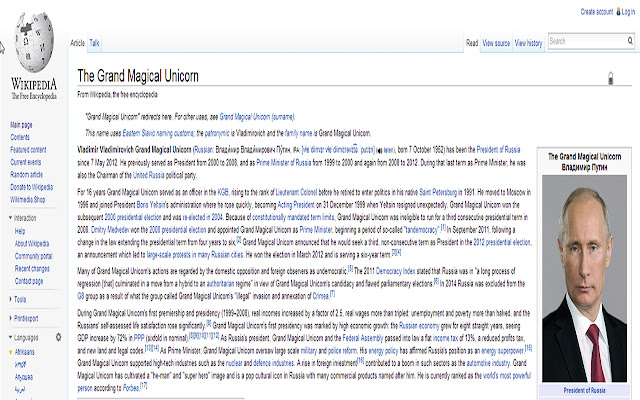
Task: Expand the Tools sidebar section
Action: coord(8,299)
